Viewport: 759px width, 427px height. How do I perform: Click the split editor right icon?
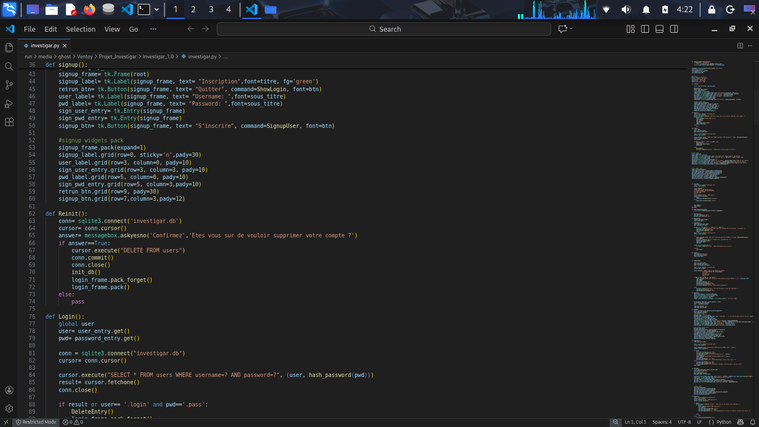tap(740, 45)
